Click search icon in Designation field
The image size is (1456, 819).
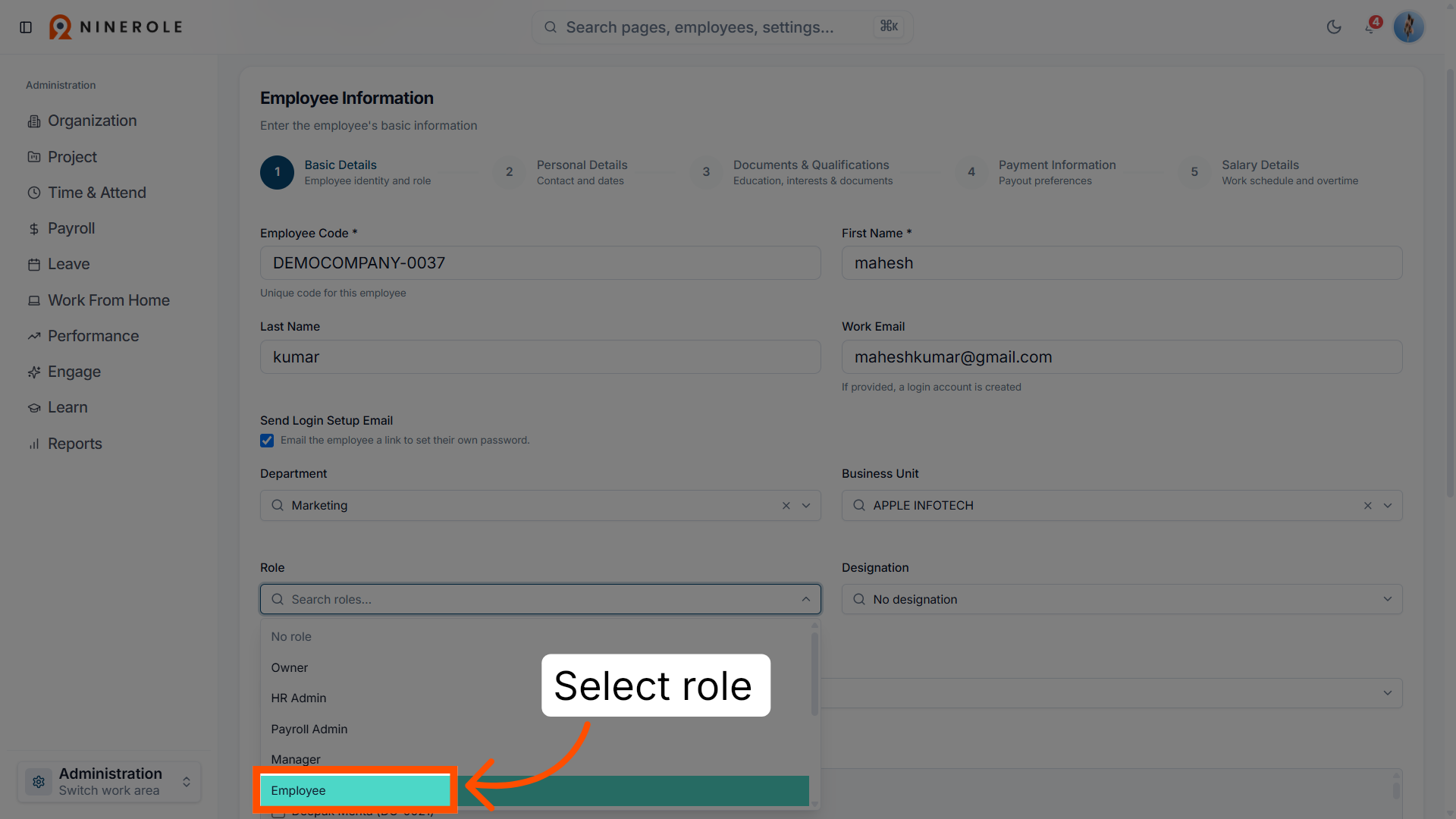coord(859,599)
